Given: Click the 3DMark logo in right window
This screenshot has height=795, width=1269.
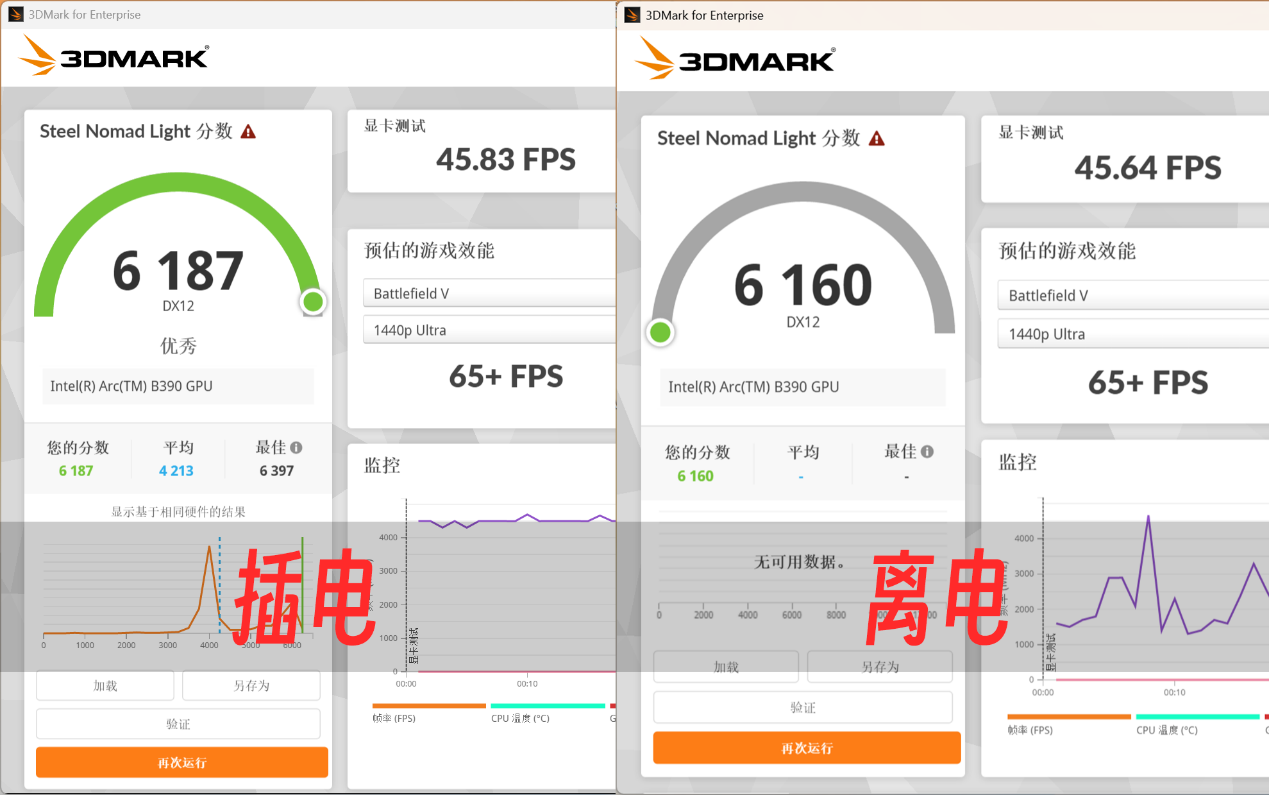Looking at the screenshot, I should (x=735, y=59).
